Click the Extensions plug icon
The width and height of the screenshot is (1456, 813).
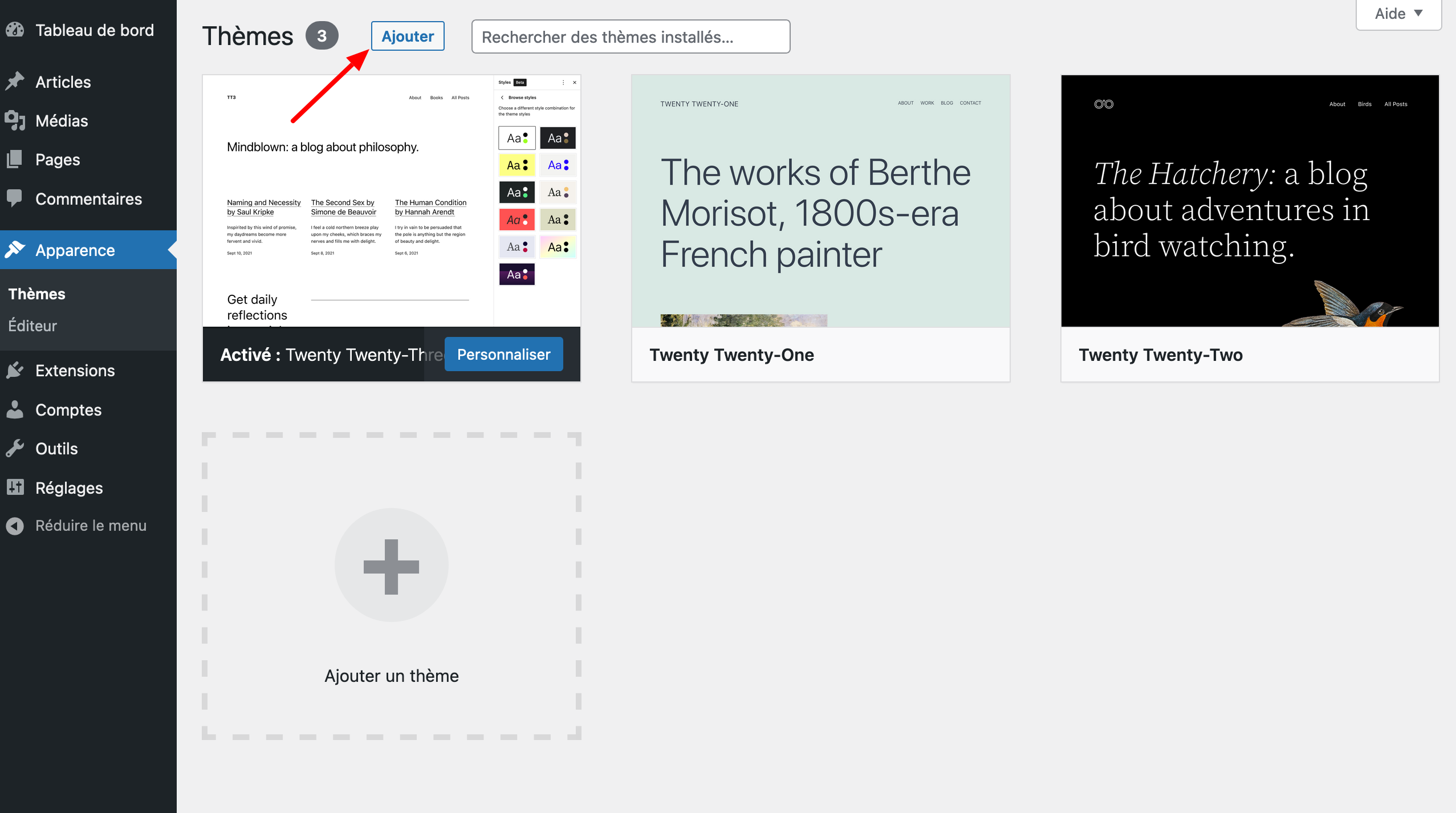15,370
